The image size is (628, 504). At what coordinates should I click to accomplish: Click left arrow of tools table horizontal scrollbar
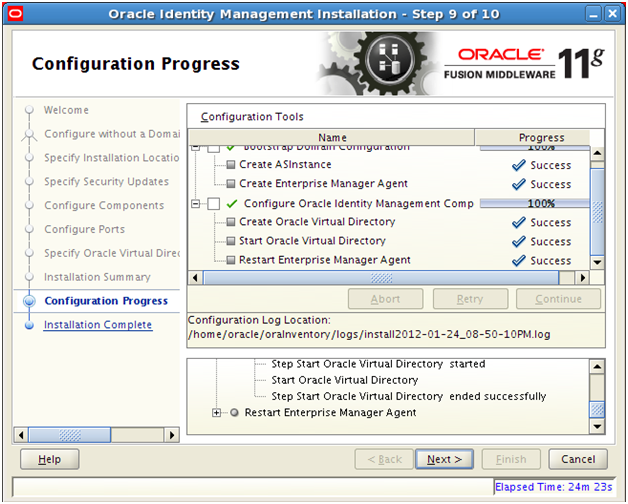(195, 277)
